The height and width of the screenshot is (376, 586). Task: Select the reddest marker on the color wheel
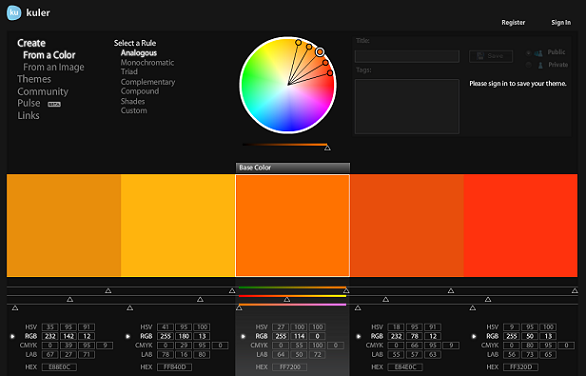[330, 73]
